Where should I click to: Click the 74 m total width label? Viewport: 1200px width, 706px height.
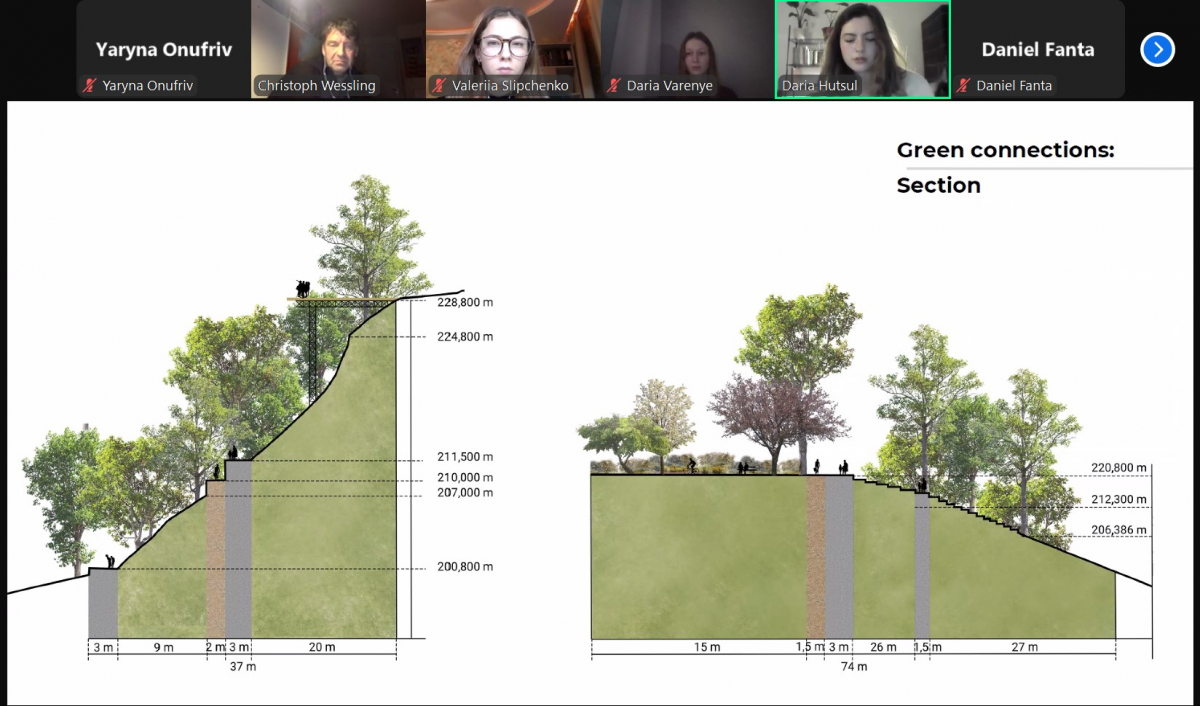[853, 666]
